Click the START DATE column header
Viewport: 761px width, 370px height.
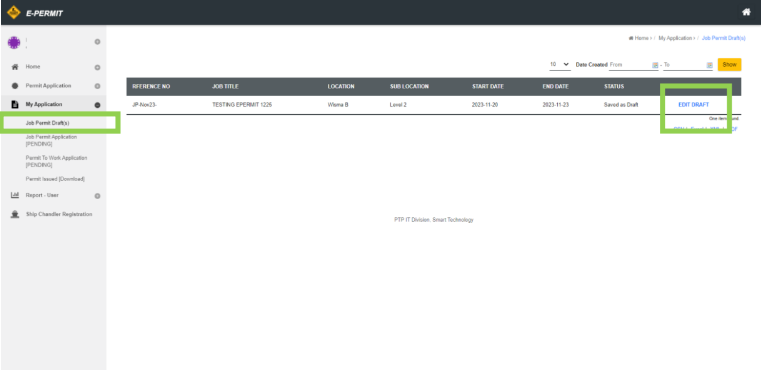[x=488, y=87]
